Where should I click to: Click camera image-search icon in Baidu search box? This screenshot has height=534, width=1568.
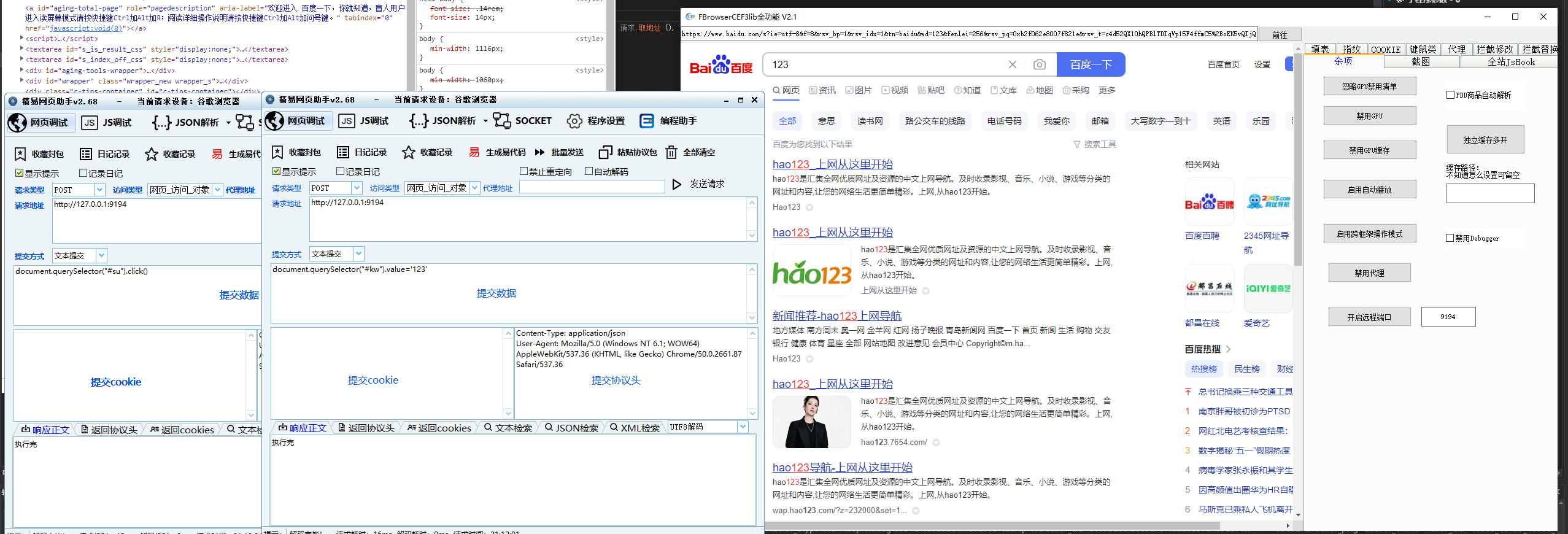click(1039, 64)
